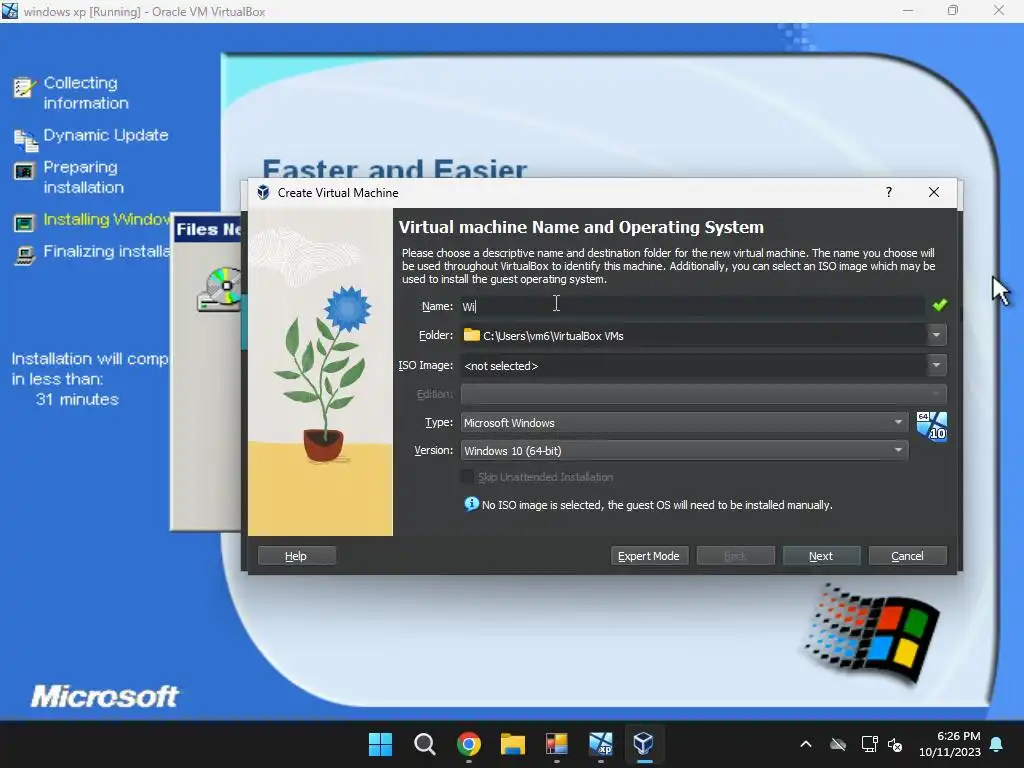The image size is (1024, 768).
Task: Show hidden system tray icons
Action: (x=806, y=744)
